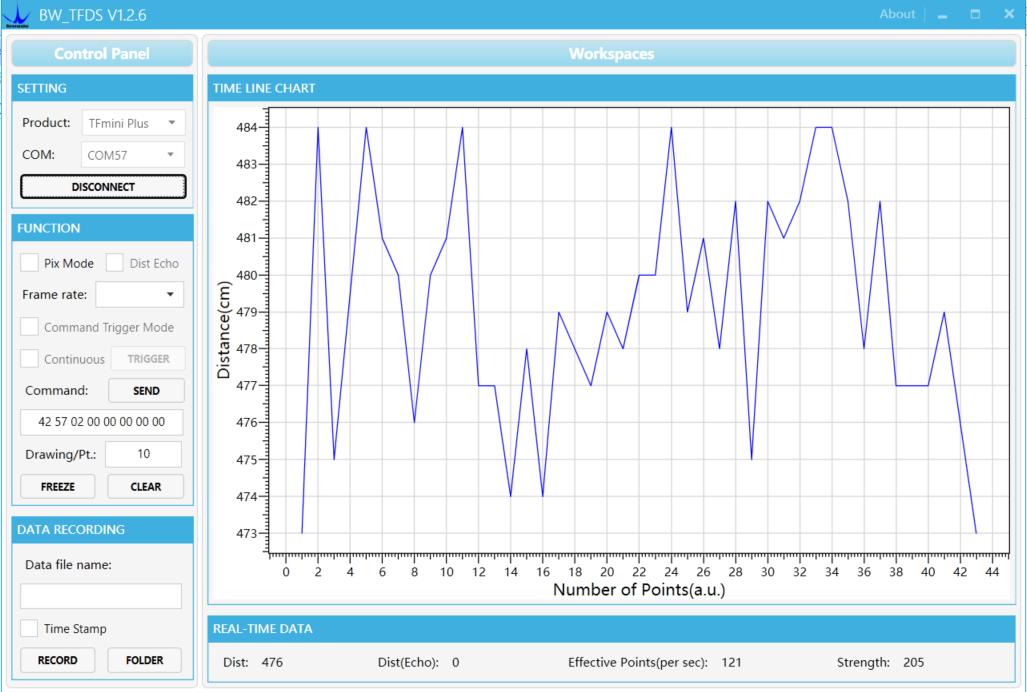Image resolution: width=1027 pixels, height=692 pixels.
Task: Select the Control Panel header
Action: [x=102, y=54]
